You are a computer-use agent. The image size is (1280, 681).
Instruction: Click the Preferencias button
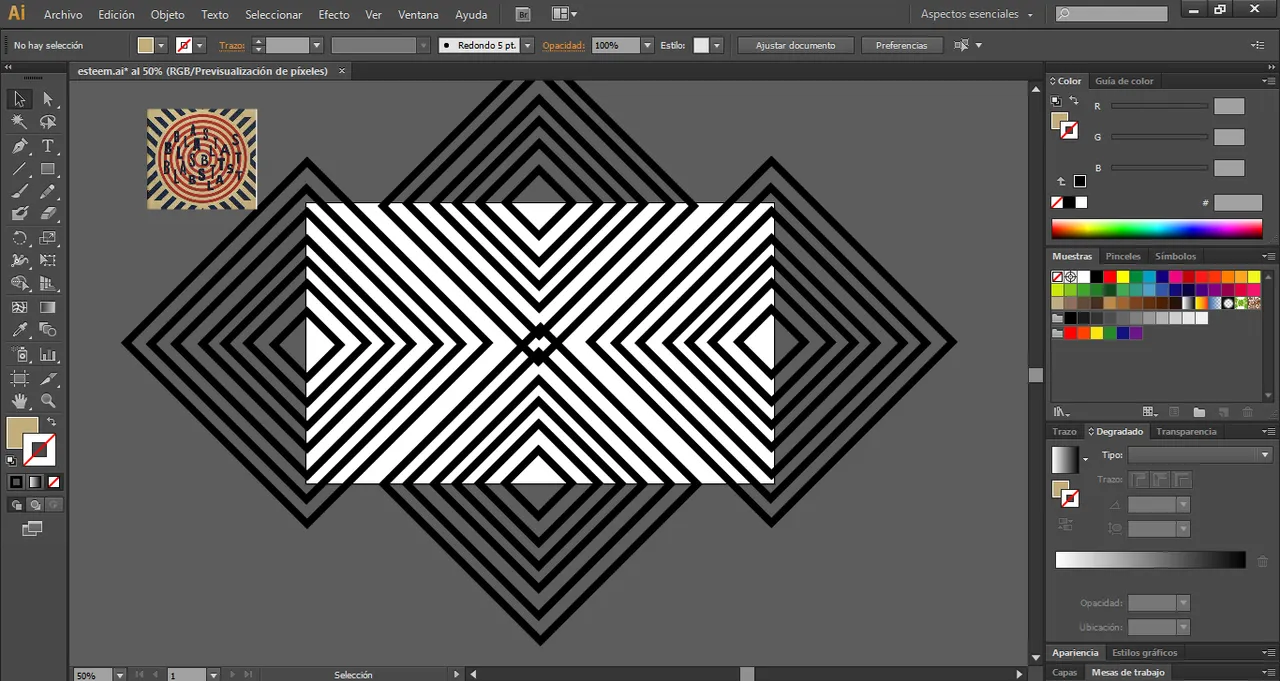coord(901,45)
